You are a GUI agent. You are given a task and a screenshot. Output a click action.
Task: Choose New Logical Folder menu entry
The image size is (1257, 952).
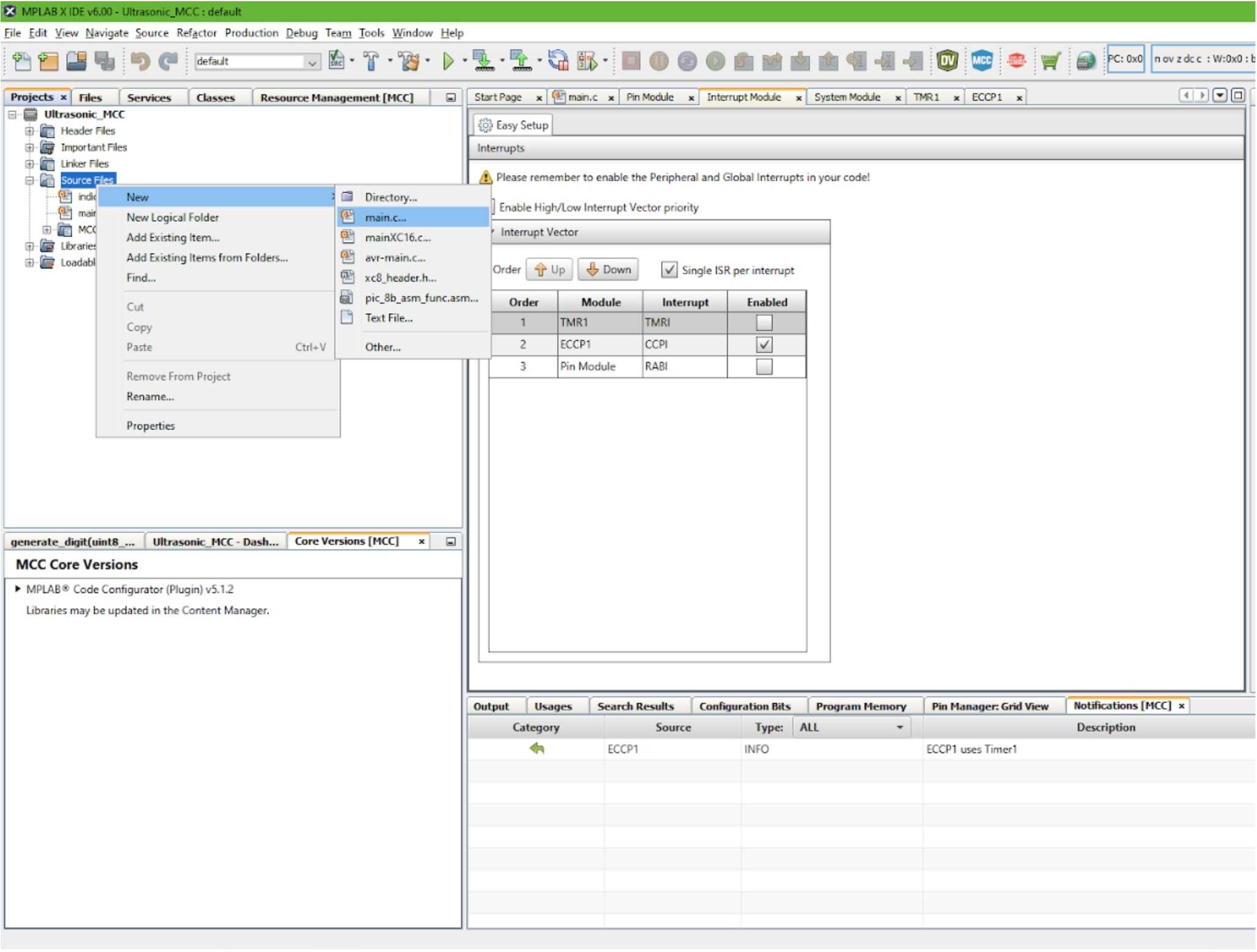pyautogui.click(x=172, y=217)
